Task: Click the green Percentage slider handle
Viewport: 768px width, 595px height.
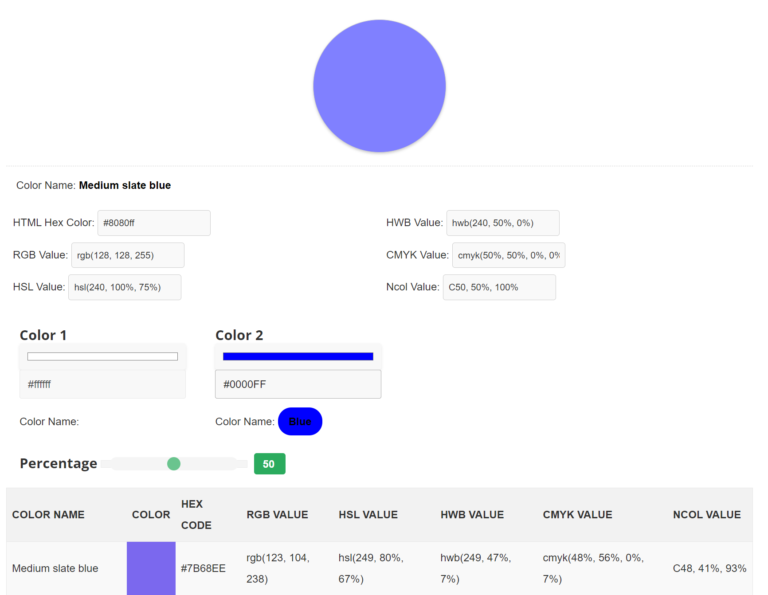Action: click(x=174, y=463)
